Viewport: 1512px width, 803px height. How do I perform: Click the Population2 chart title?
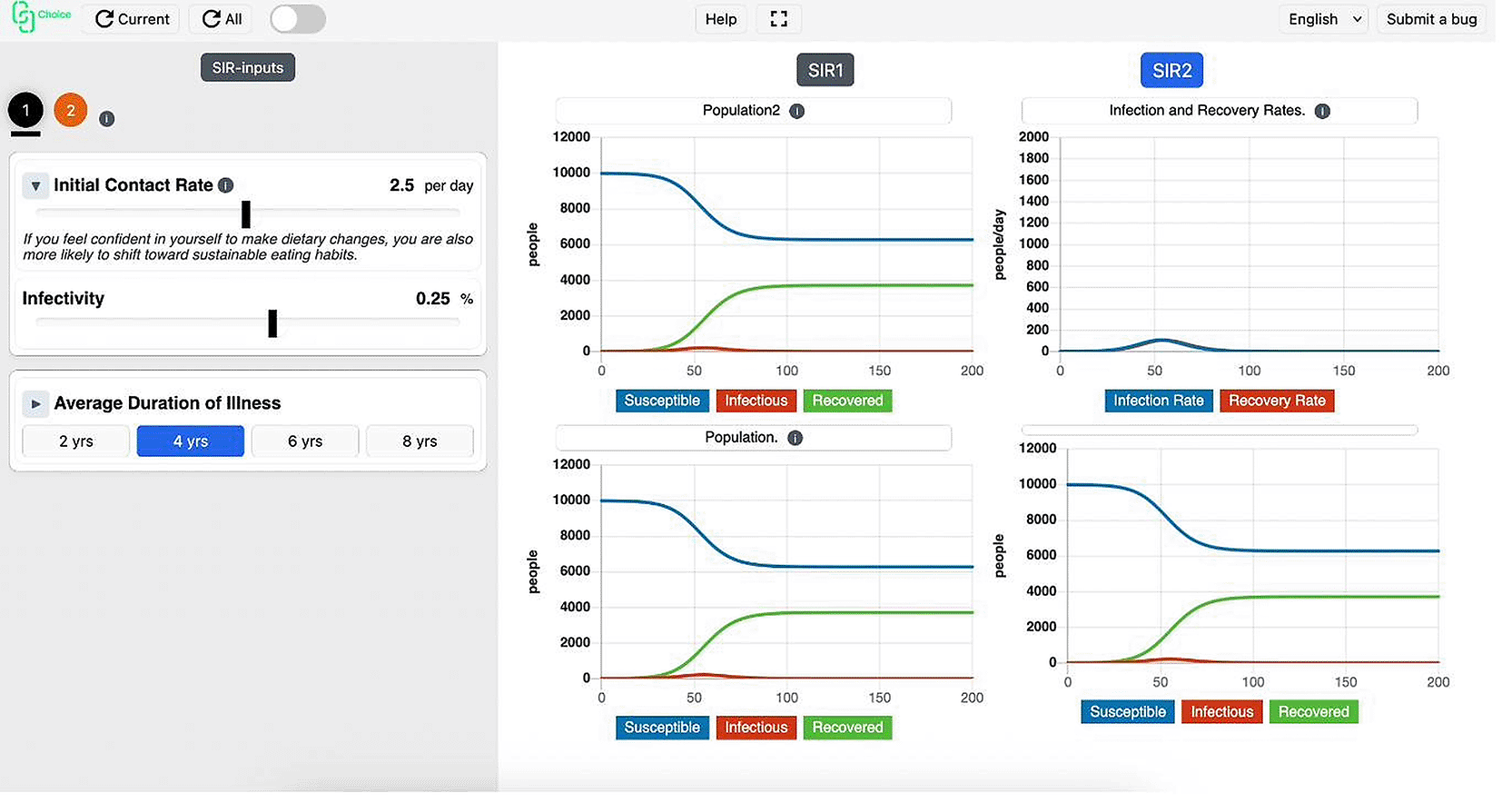(x=741, y=111)
